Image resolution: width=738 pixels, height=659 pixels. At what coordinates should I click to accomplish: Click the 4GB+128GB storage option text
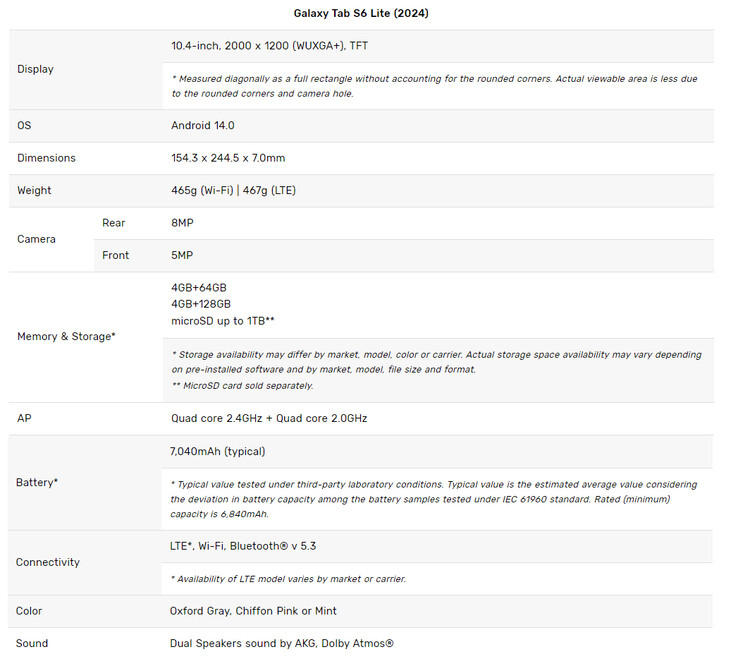(202, 304)
